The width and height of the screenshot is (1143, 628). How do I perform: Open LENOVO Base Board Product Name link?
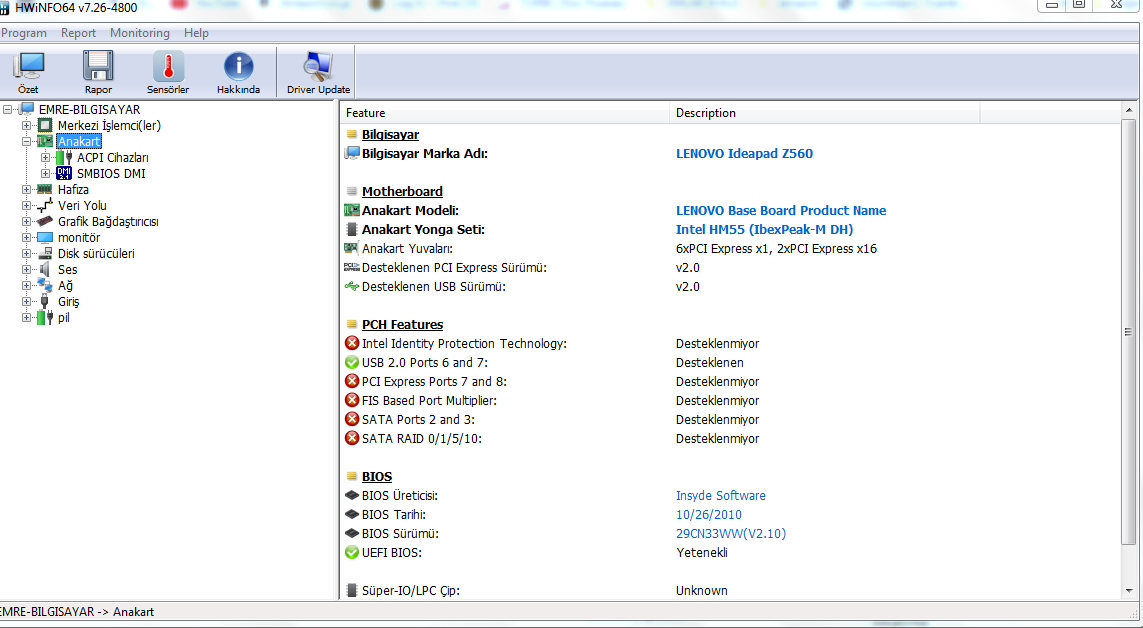pyautogui.click(x=781, y=211)
